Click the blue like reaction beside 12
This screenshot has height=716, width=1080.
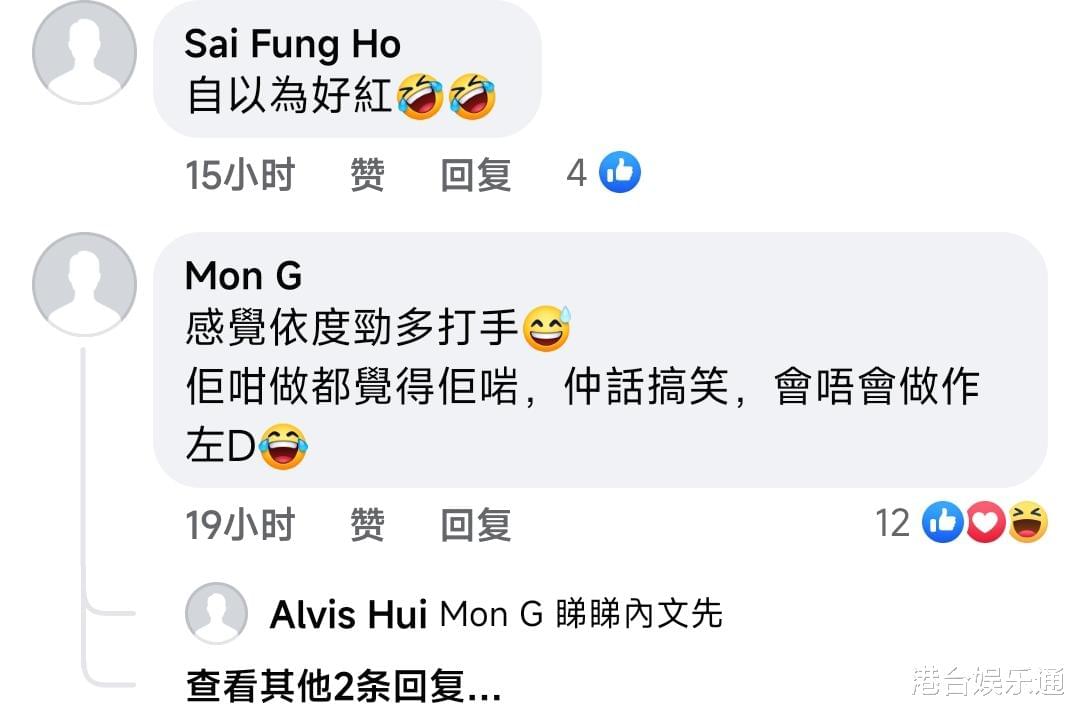pyautogui.click(x=942, y=522)
